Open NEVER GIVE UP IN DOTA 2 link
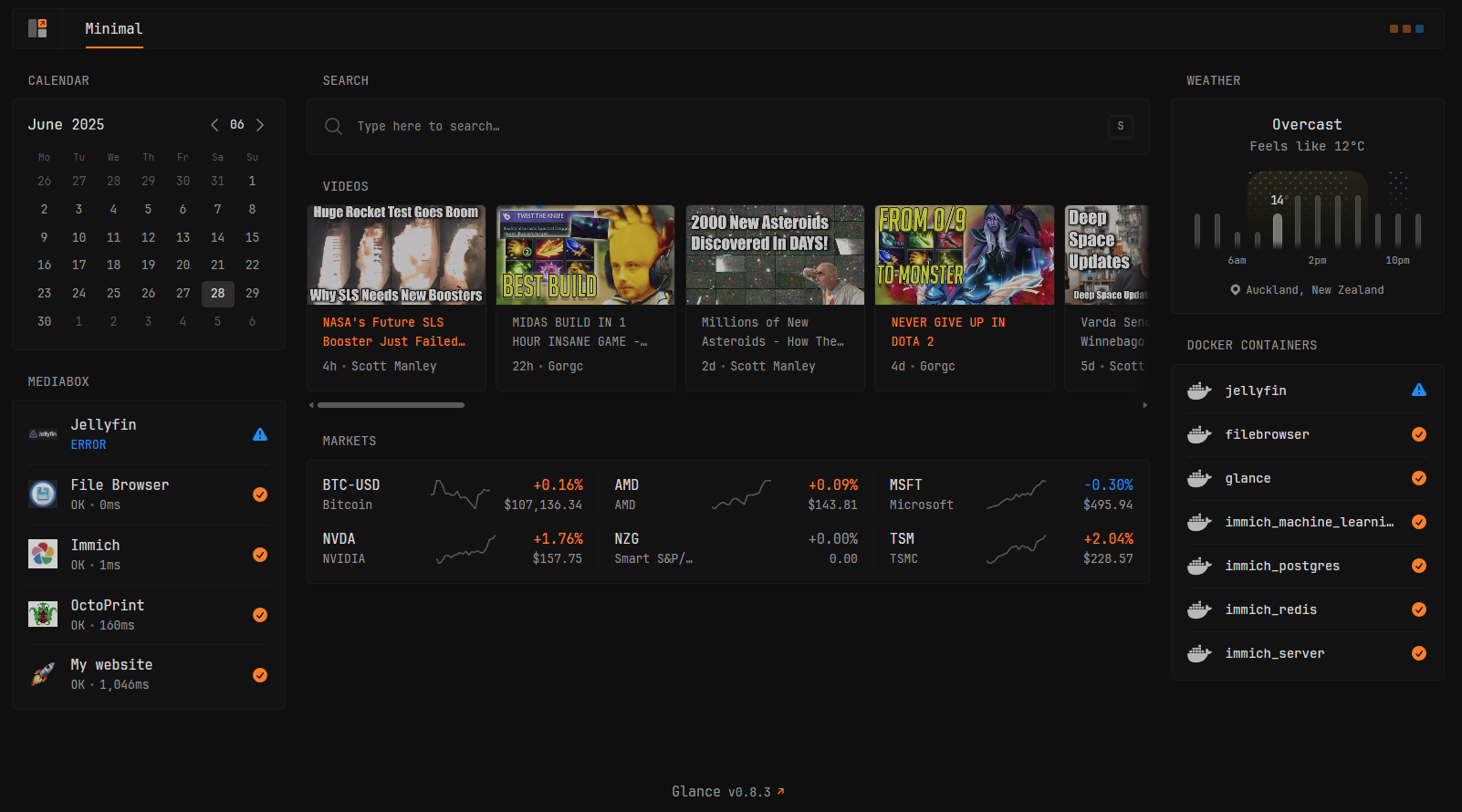The image size is (1462, 812). click(x=948, y=332)
